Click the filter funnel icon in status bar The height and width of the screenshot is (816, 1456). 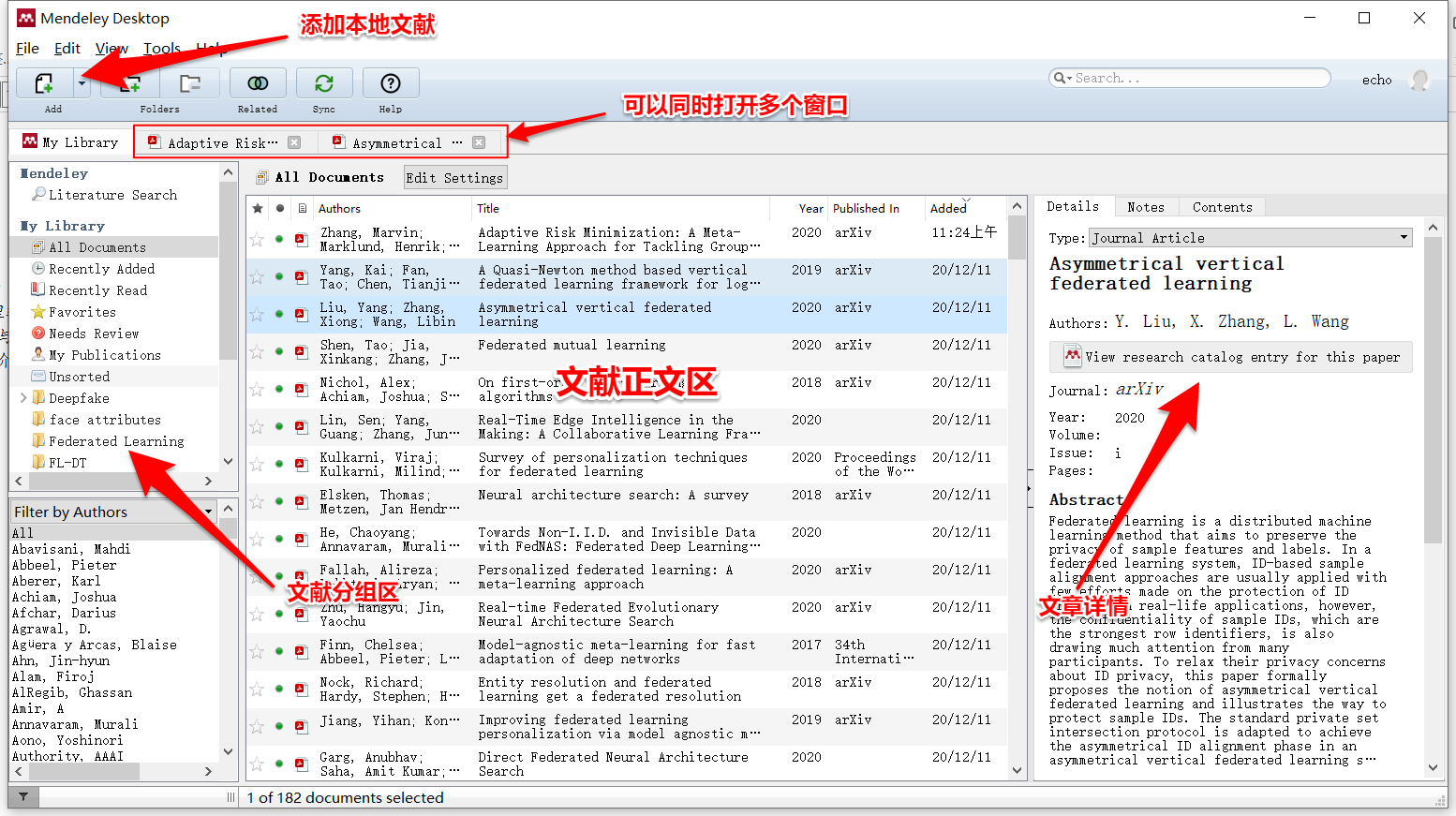(23, 797)
